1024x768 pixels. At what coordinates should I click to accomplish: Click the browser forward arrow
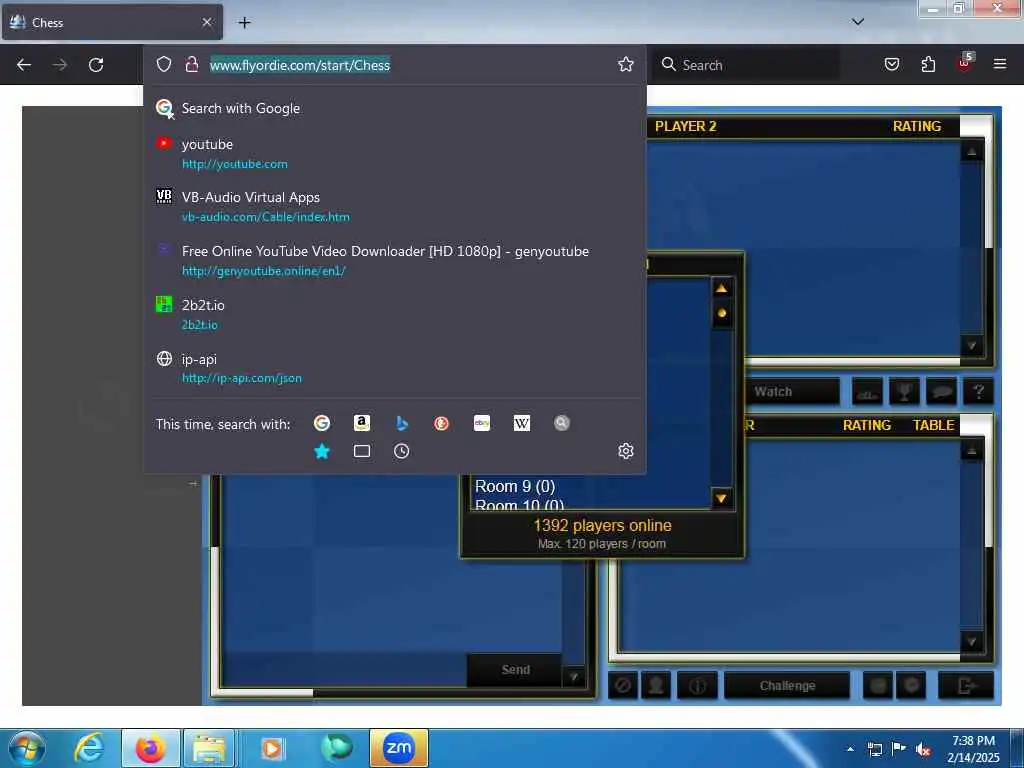tap(59, 65)
